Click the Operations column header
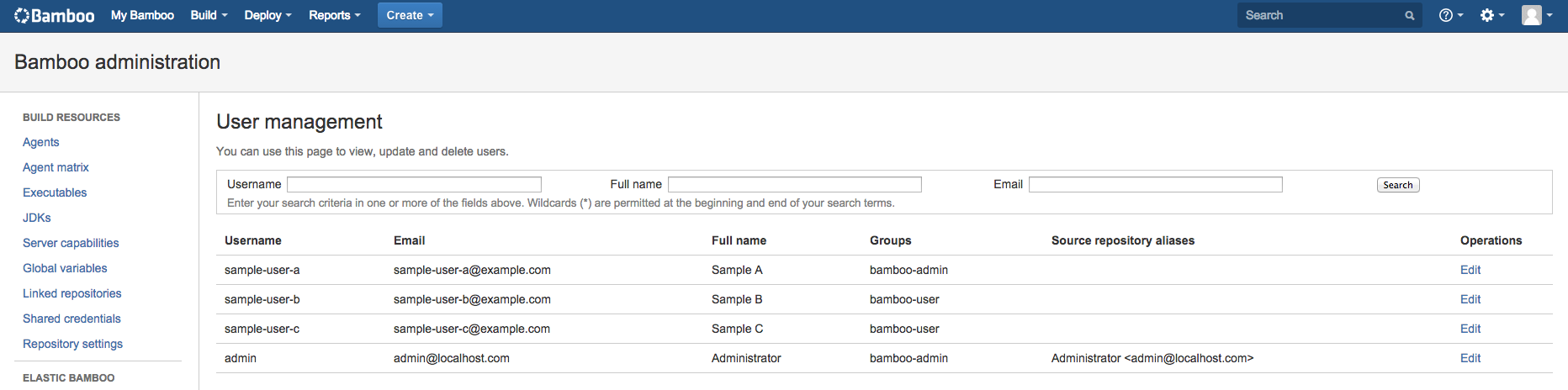1568x390 pixels. 1491,240
